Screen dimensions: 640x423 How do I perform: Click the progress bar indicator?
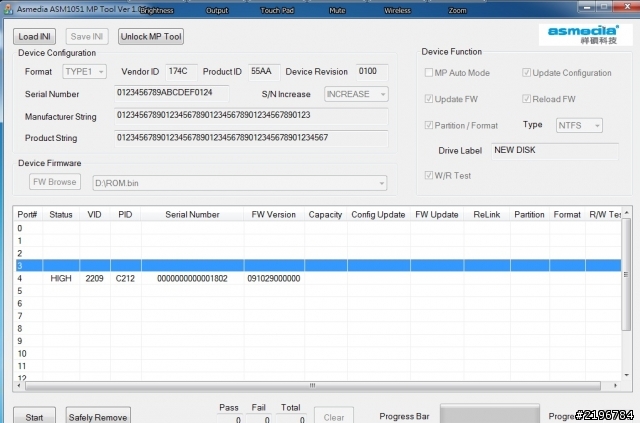[490, 414]
